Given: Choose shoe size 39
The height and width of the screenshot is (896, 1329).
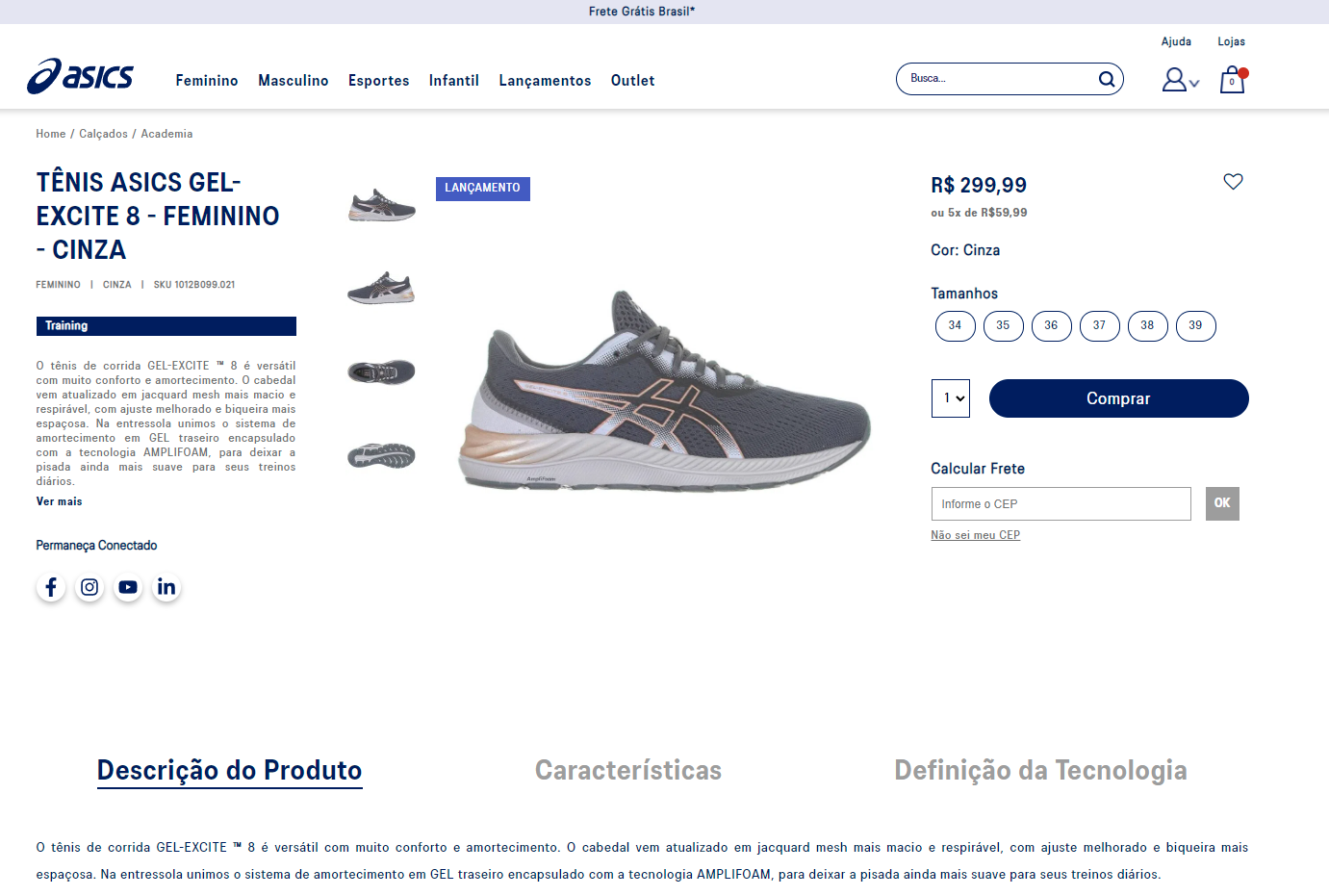Looking at the screenshot, I should point(1195,326).
